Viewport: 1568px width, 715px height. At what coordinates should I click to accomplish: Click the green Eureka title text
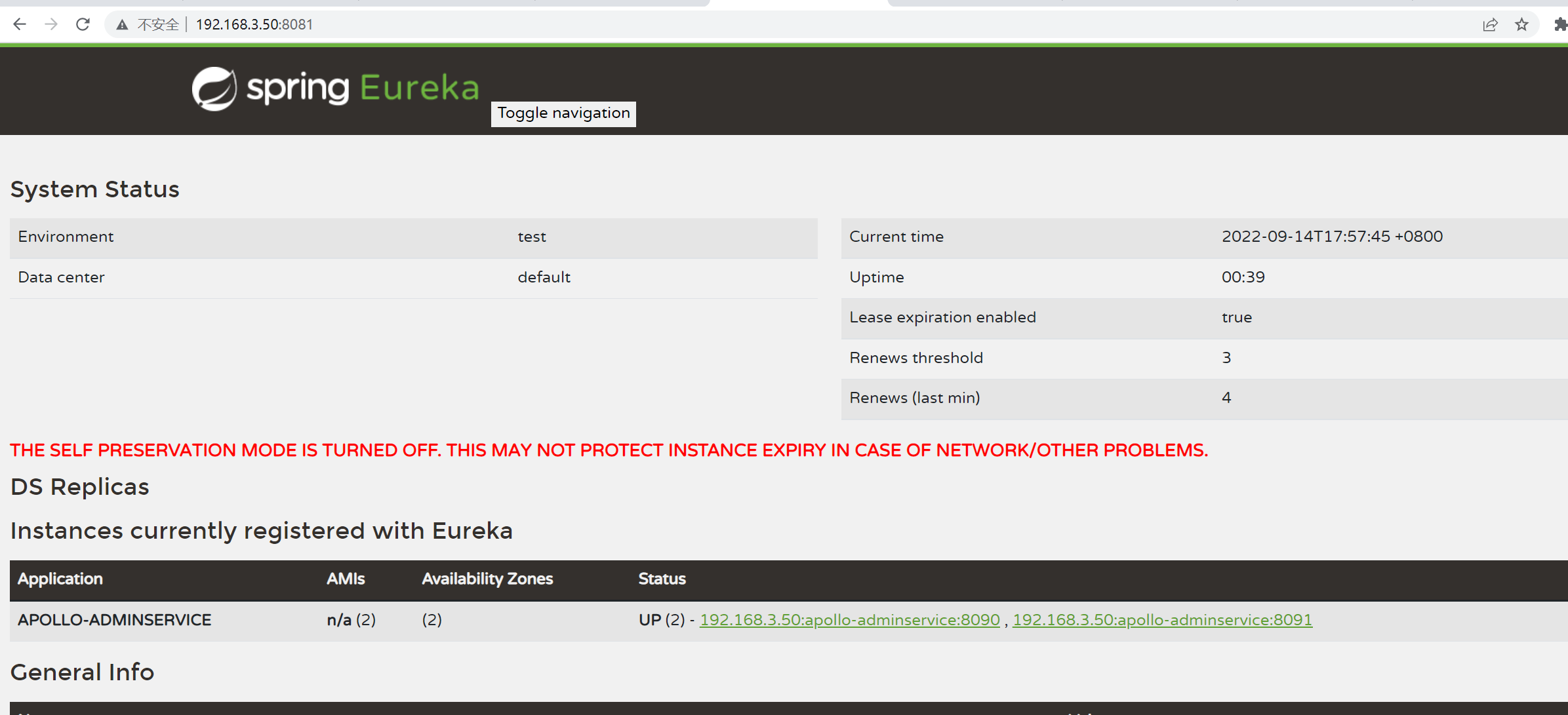[x=420, y=88]
